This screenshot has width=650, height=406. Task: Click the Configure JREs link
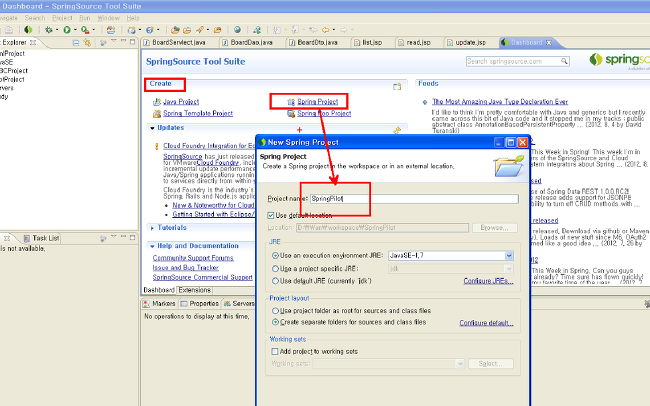point(488,281)
